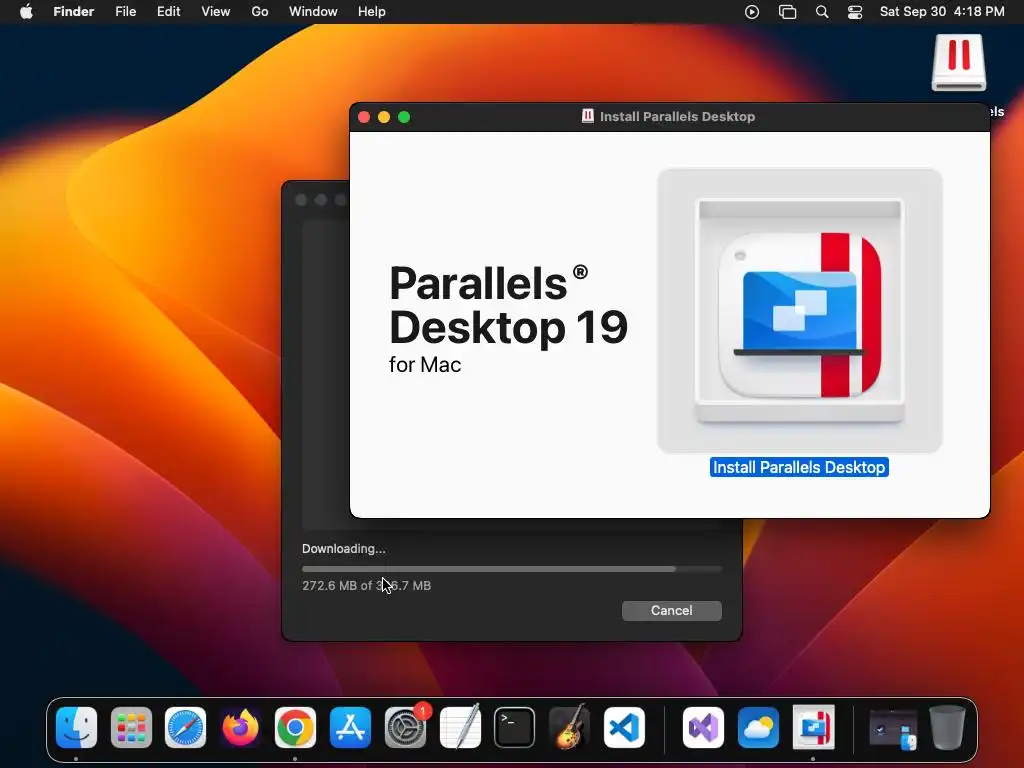Click the 'for Mac' subtitle text
1024x768 pixels.
tap(425, 364)
